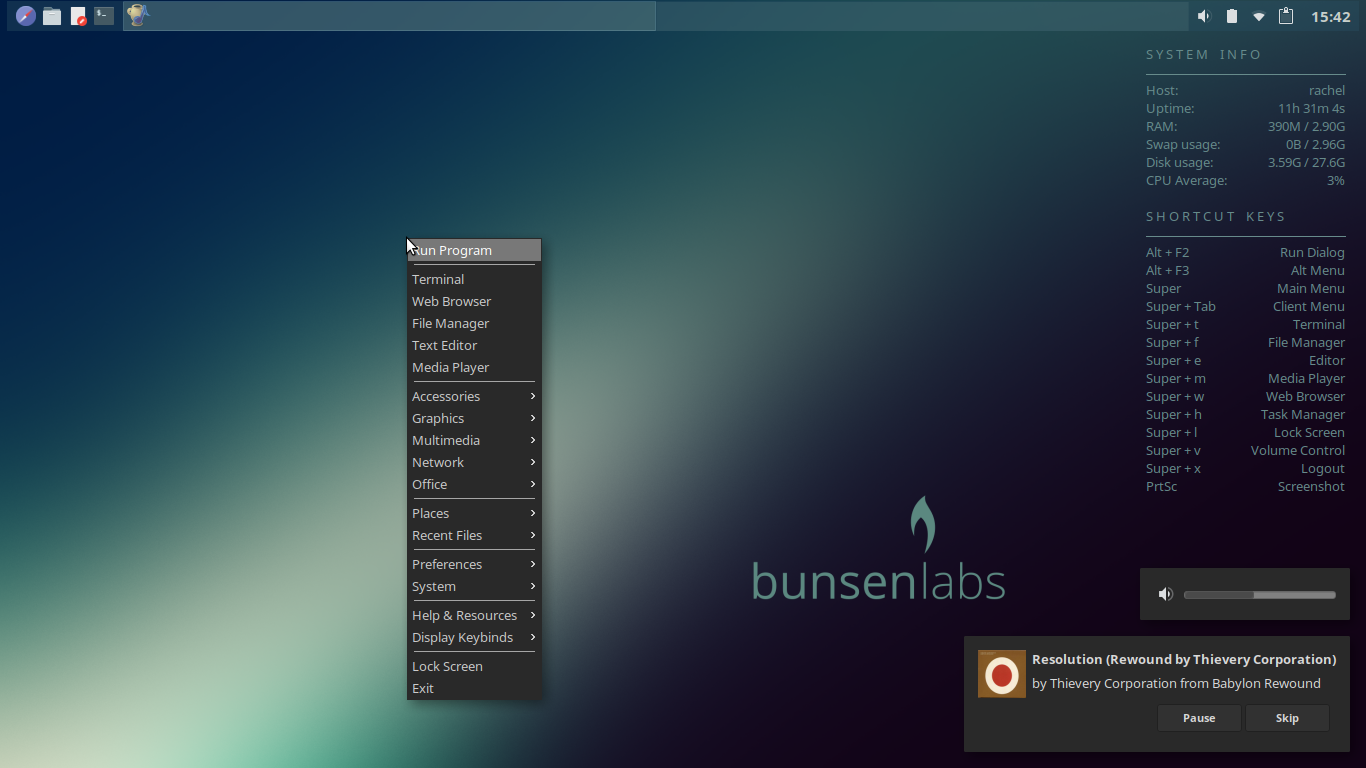Launch the file manager folder icon in panel
Image resolution: width=1366 pixels, height=768 pixels.
(52, 16)
